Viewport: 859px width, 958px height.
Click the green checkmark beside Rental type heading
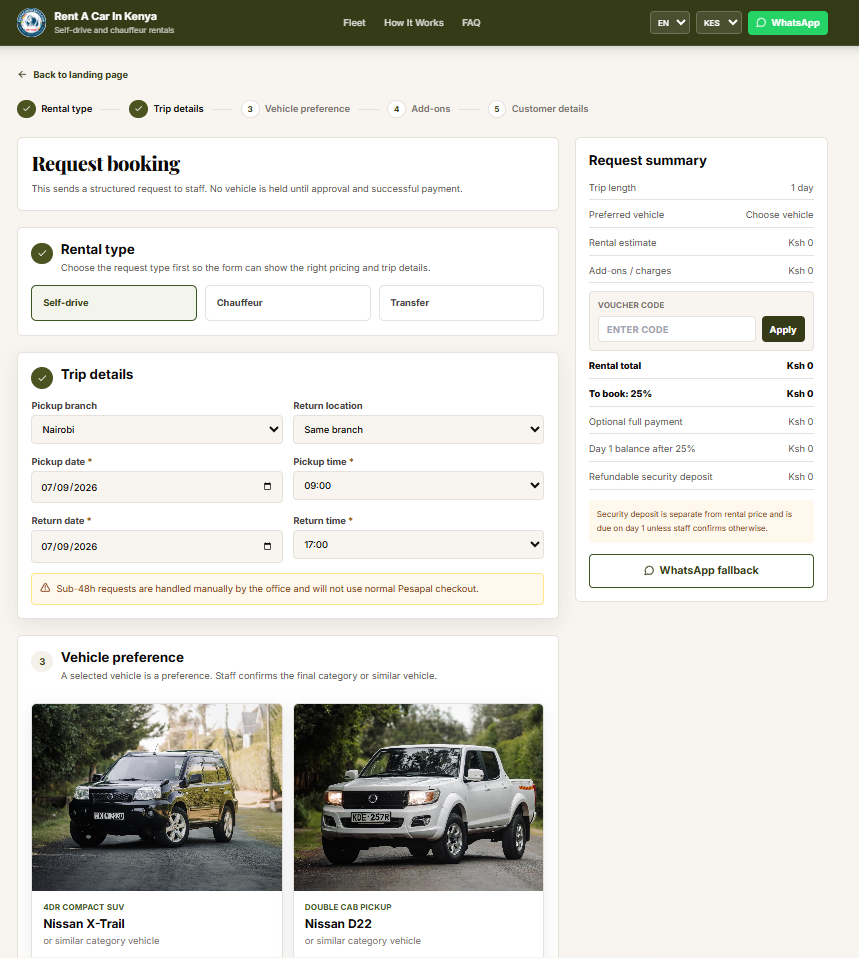click(42, 253)
